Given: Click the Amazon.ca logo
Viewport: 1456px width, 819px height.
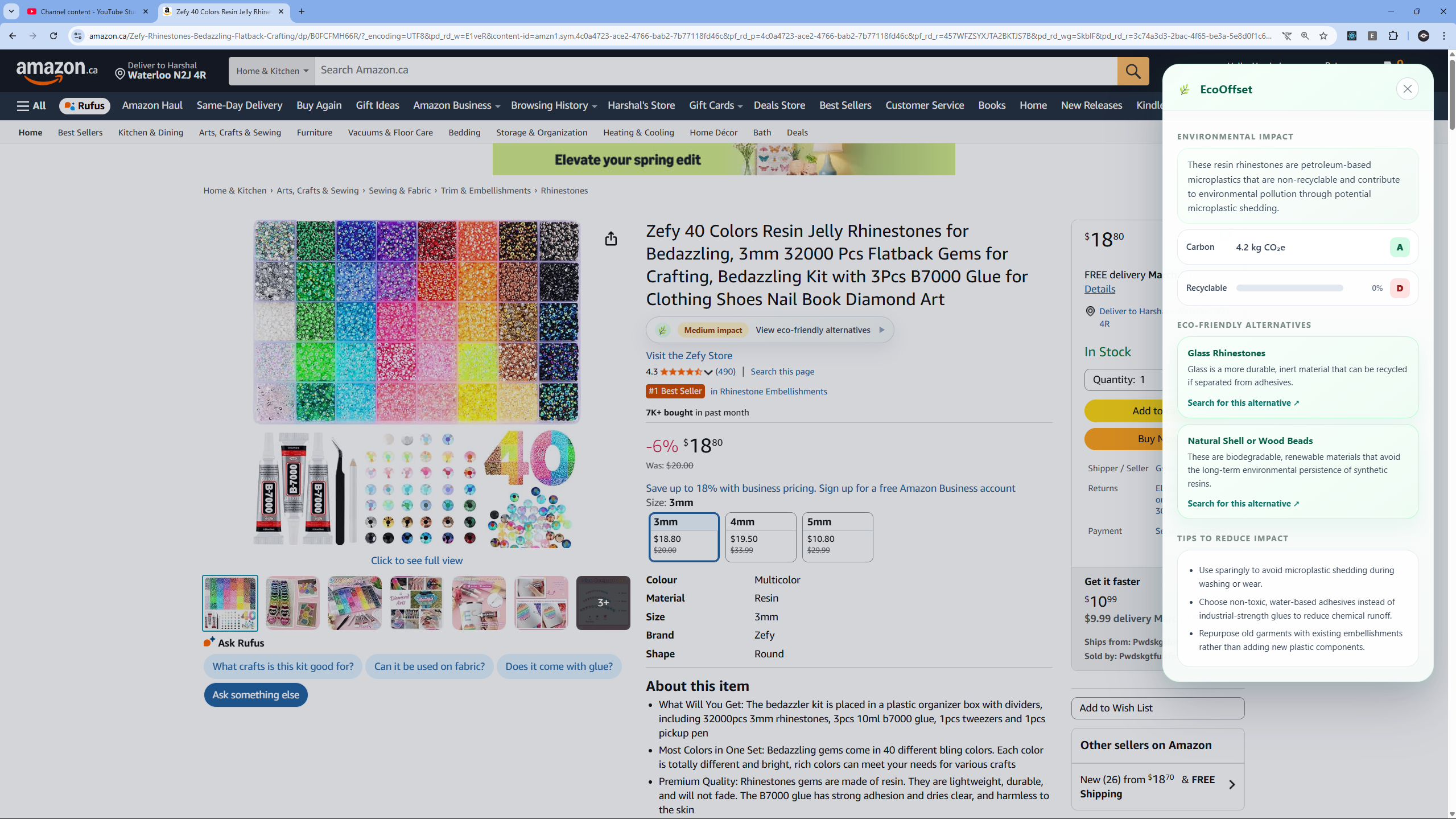Looking at the screenshot, I should point(57,71).
